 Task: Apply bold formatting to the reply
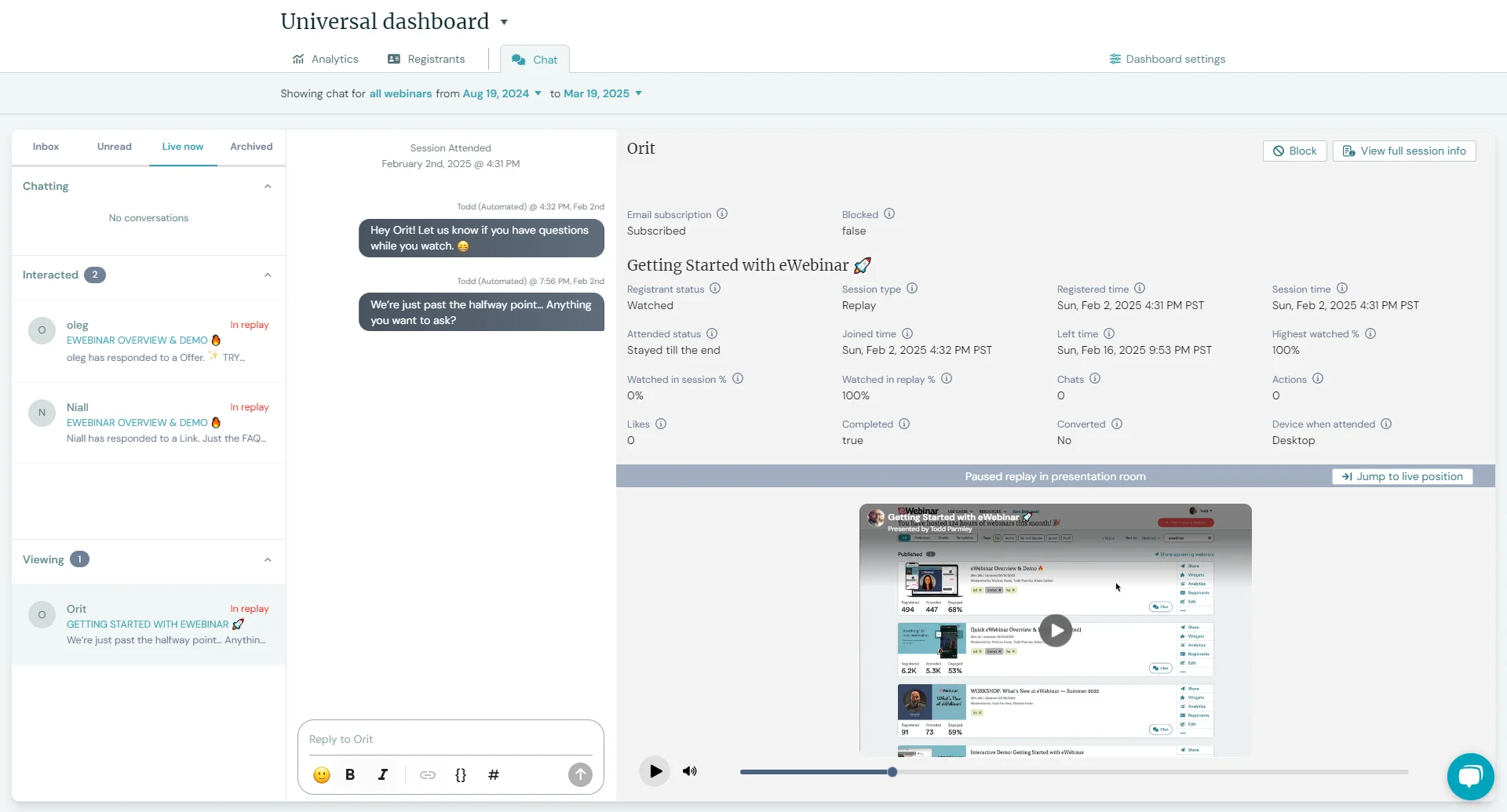(x=350, y=775)
